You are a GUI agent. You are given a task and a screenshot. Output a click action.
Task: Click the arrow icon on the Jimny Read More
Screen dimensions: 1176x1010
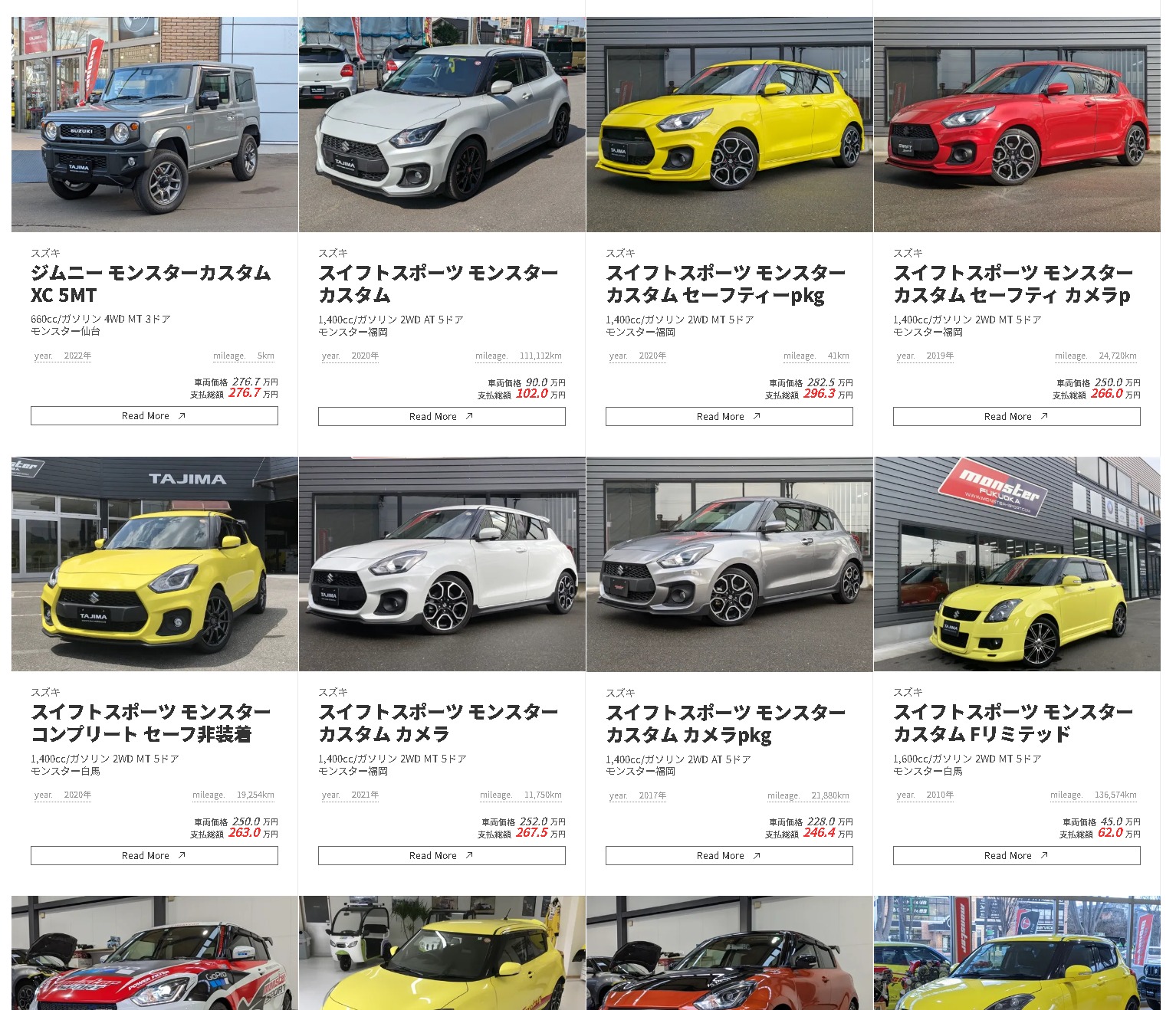[182, 415]
